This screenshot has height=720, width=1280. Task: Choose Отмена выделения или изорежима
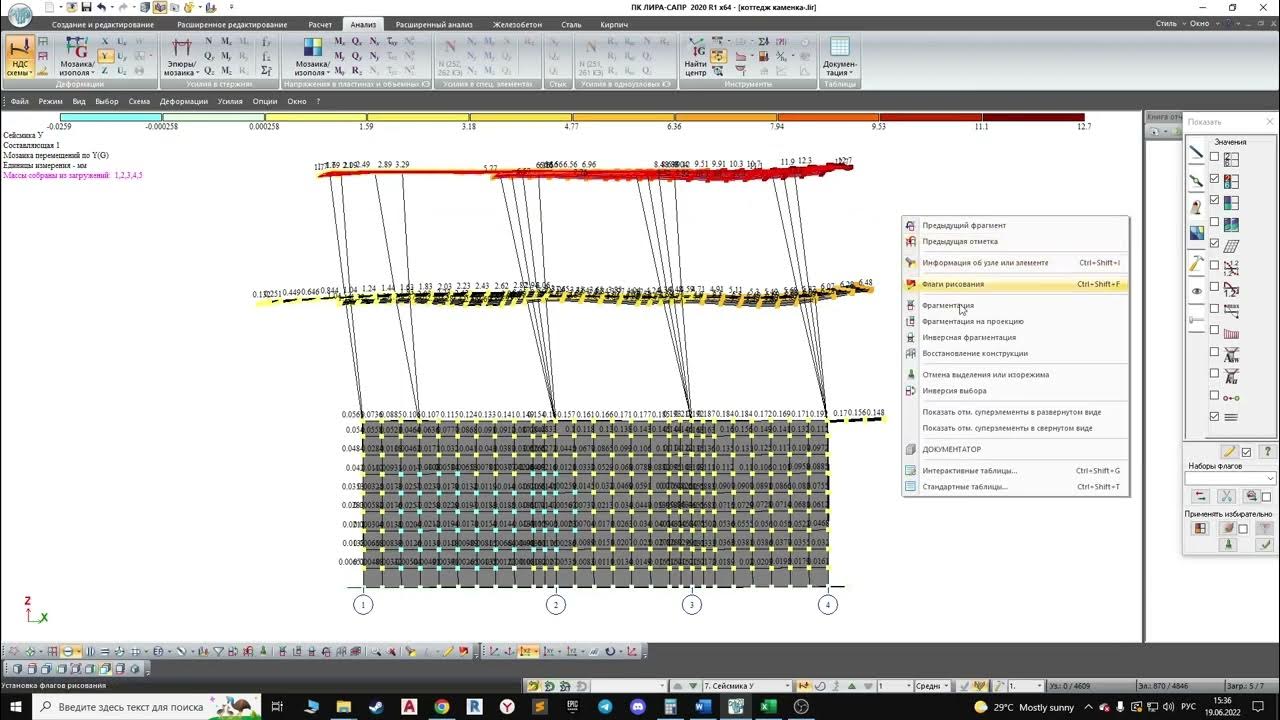[1015, 375]
